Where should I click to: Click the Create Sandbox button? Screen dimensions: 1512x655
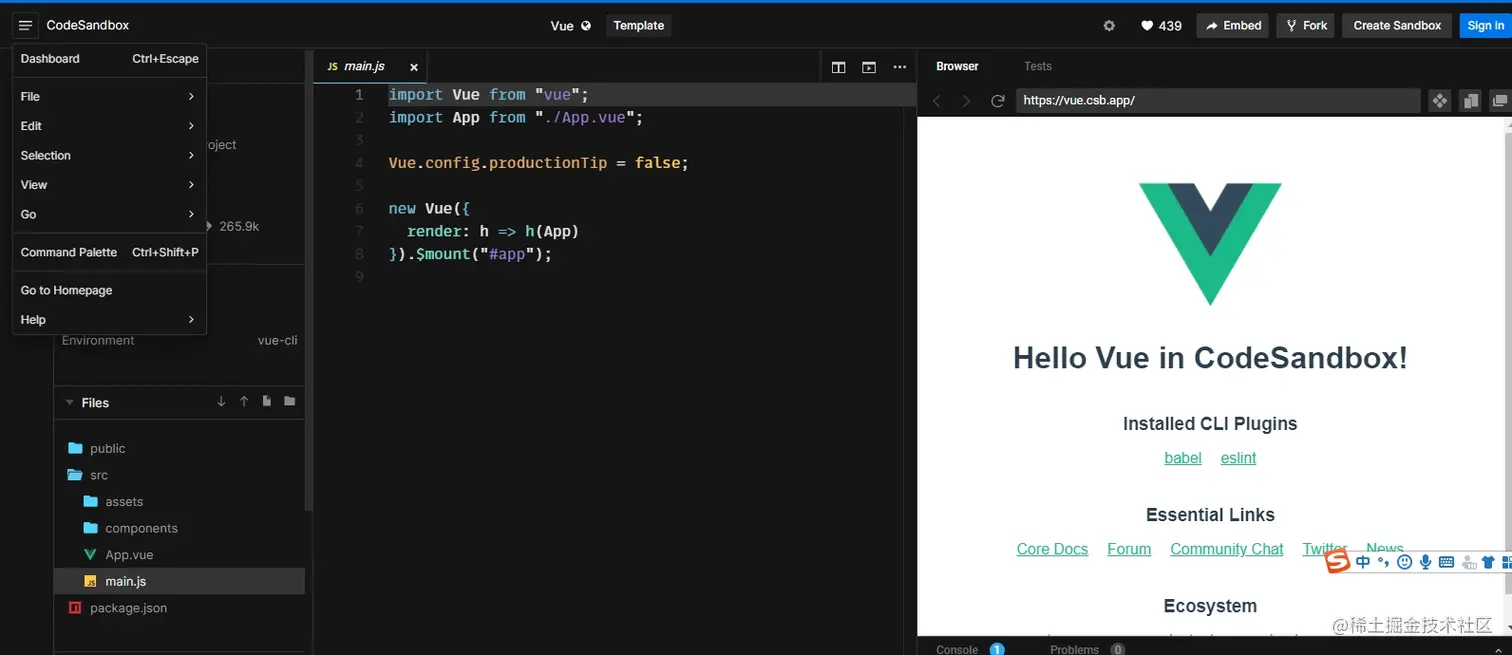coord(1397,26)
